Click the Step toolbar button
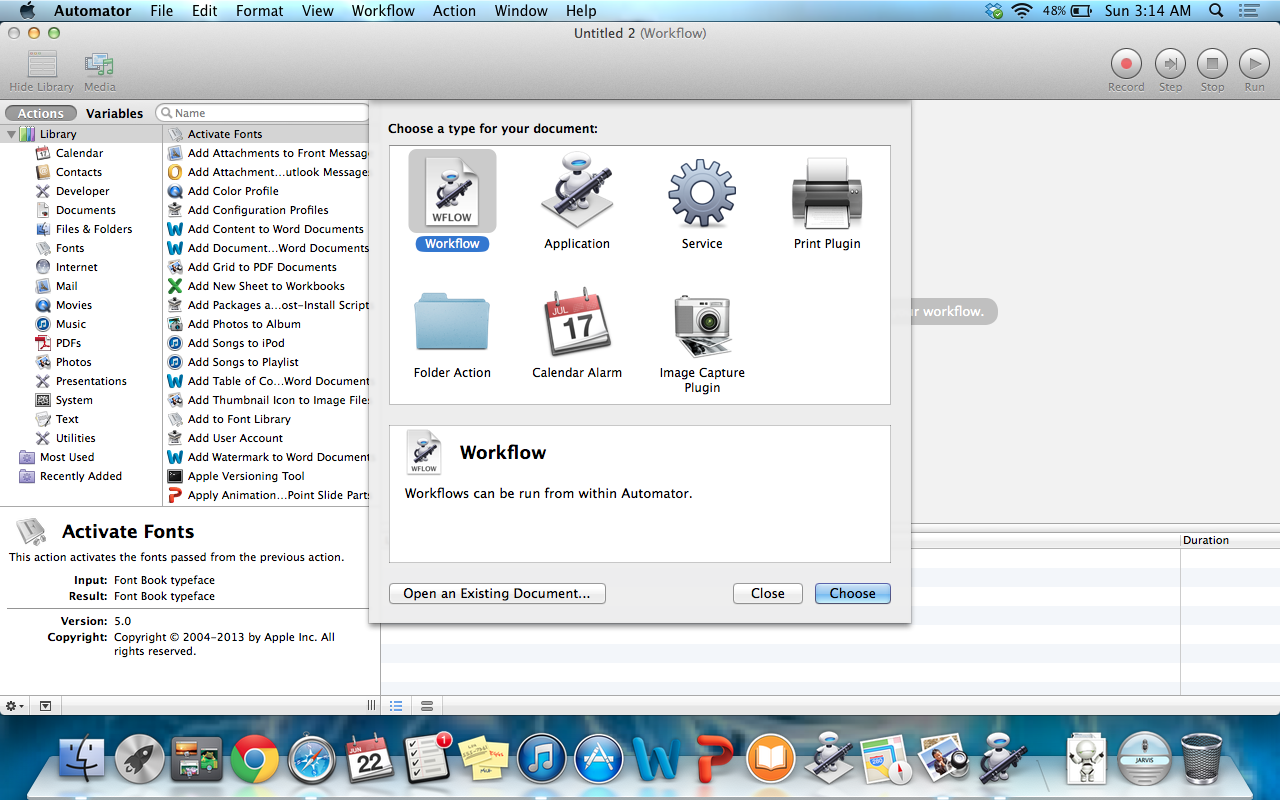Viewport: 1280px width, 800px height. [1170, 64]
